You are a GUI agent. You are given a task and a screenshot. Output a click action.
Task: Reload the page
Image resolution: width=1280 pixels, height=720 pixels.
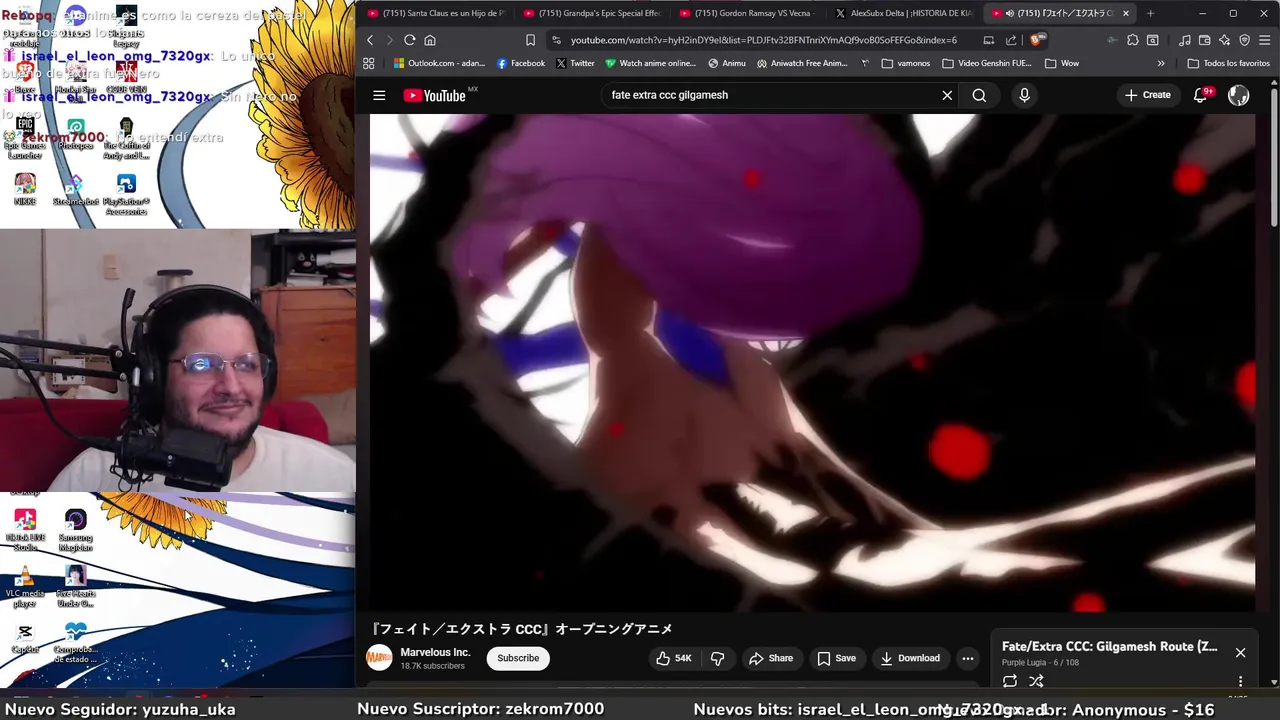[410, 40]
